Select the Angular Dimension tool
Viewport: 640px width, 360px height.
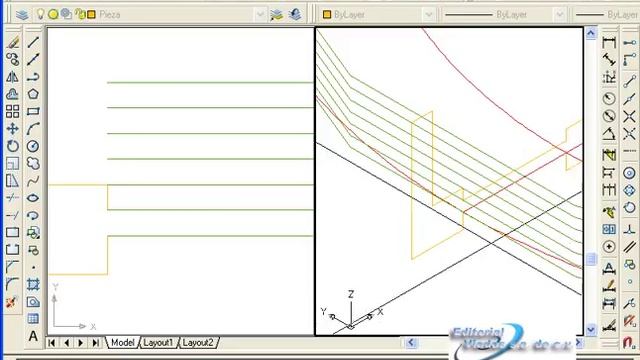(x=609, y=133)
